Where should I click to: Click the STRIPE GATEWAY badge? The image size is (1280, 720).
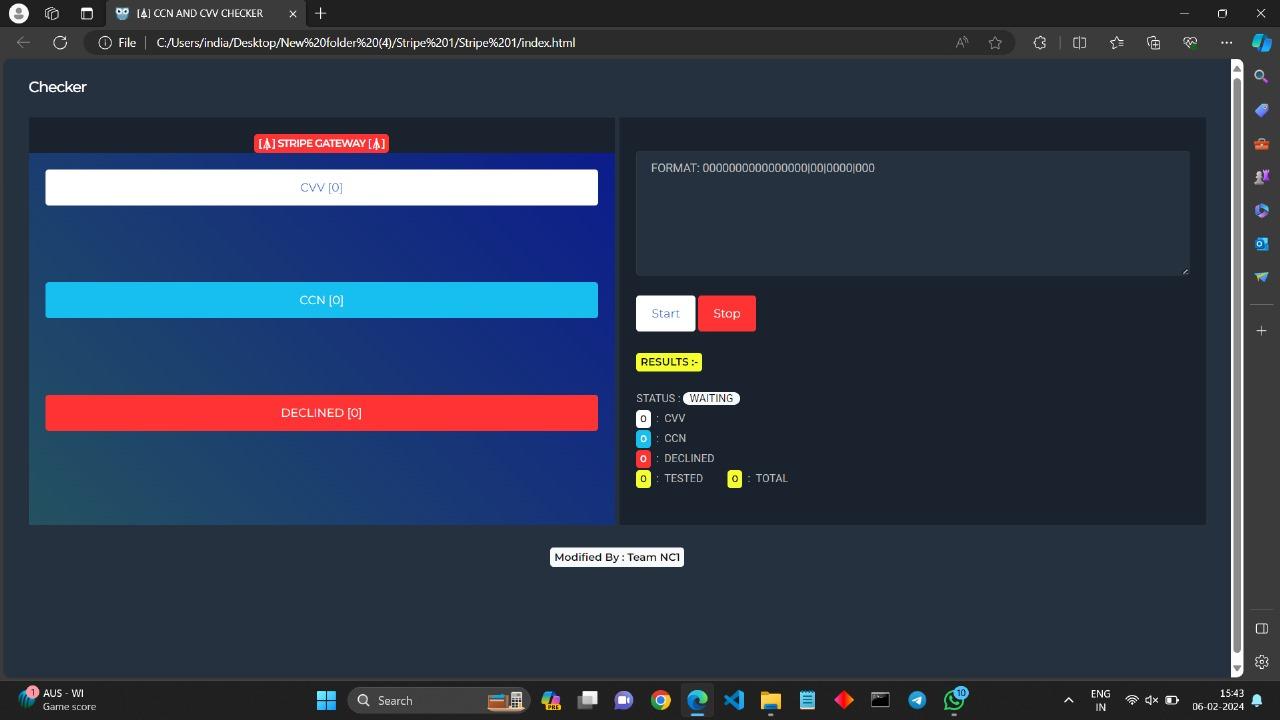321,143
